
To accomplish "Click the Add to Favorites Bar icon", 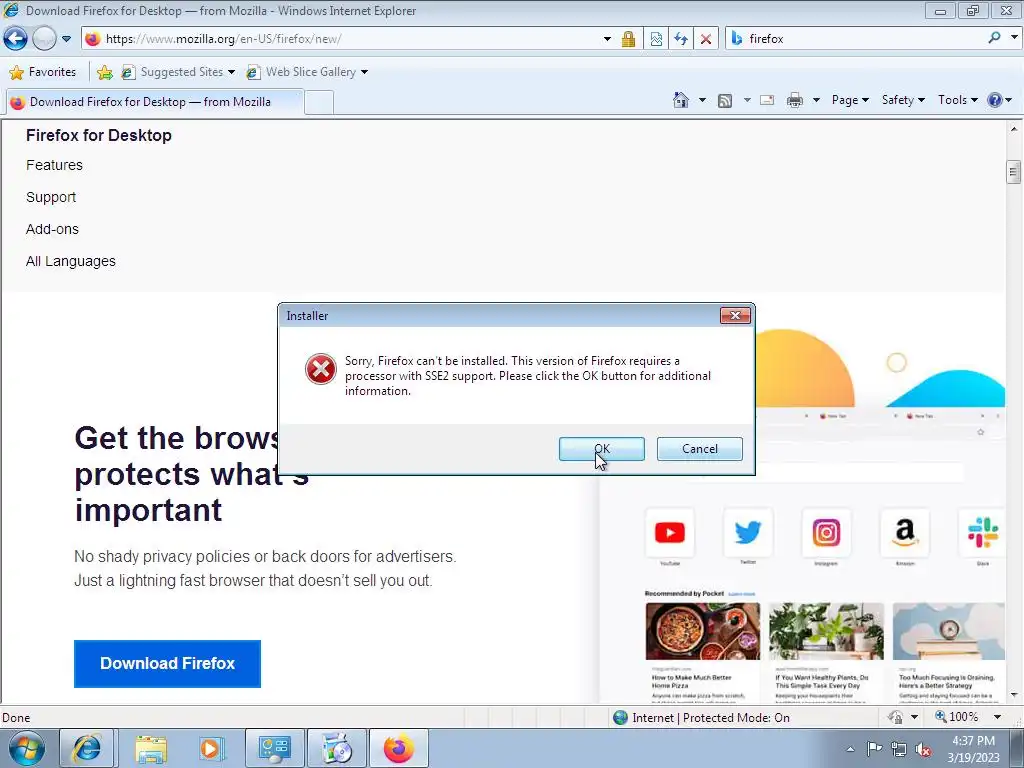I will pos(104,72).
